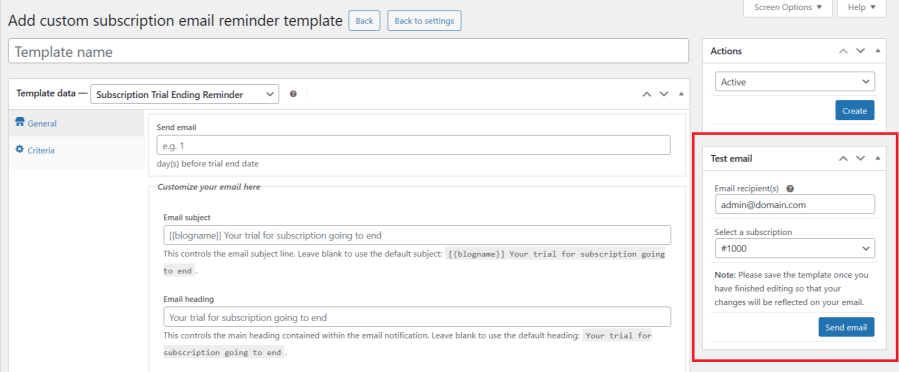
Task: Click the Template name input field
Action: point(349,52)
